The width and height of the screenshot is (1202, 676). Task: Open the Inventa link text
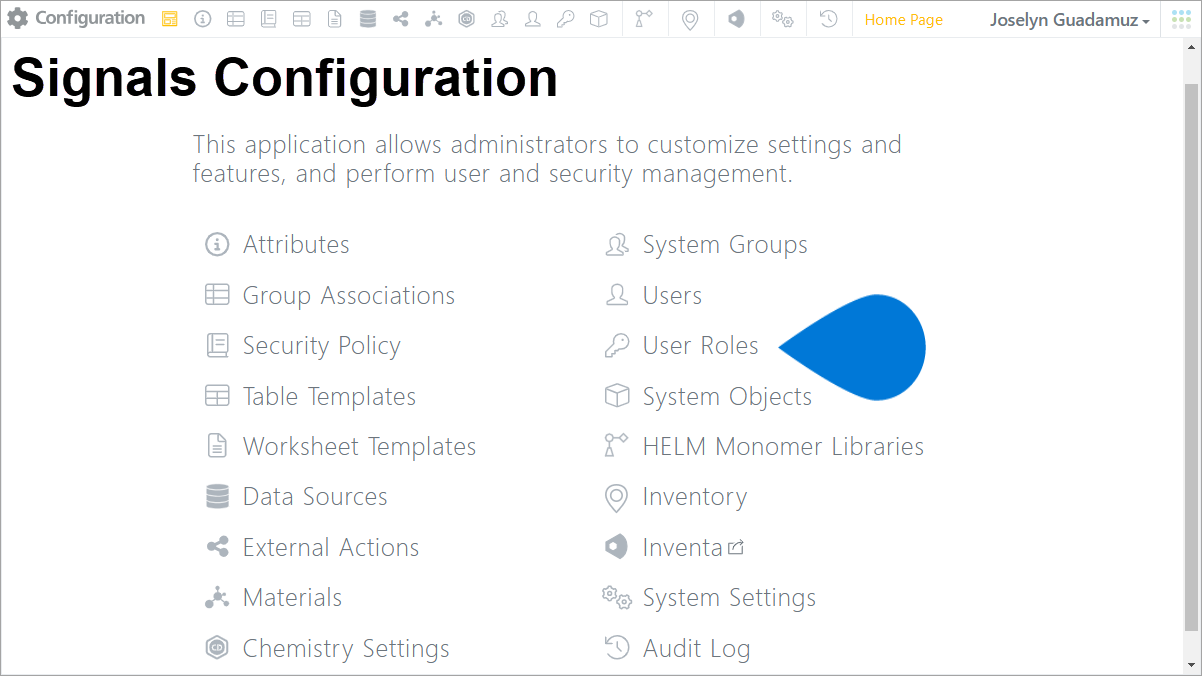(683, 548)
